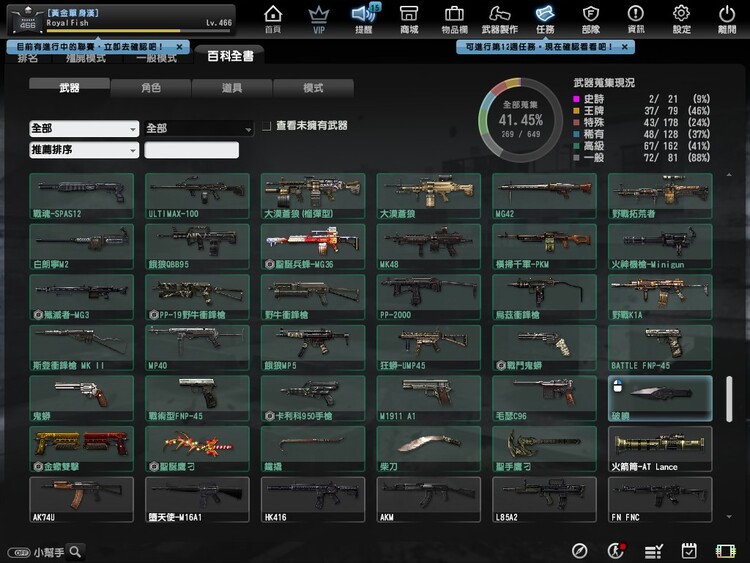Select the 火箭筒-AT Lance card
Screen dimensions: 750x563
coord(660,449)
